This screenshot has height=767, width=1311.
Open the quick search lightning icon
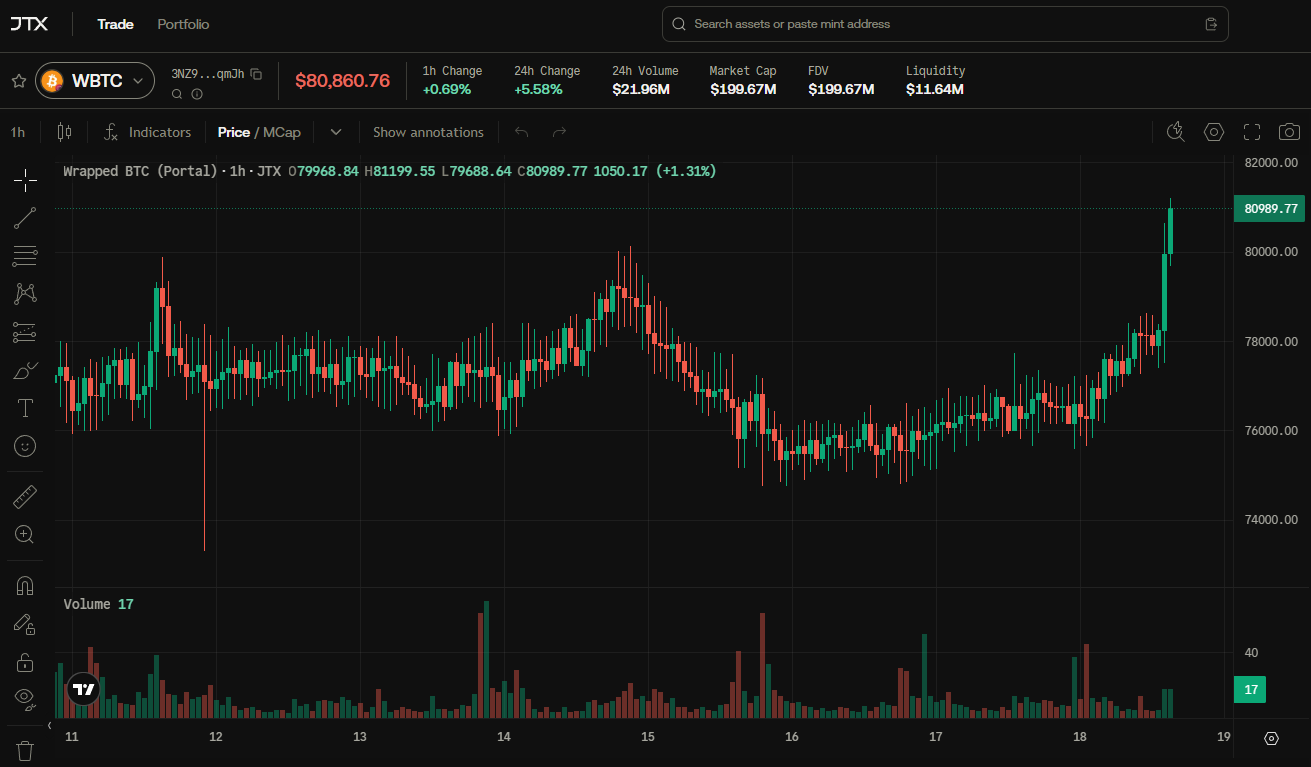1176,132
